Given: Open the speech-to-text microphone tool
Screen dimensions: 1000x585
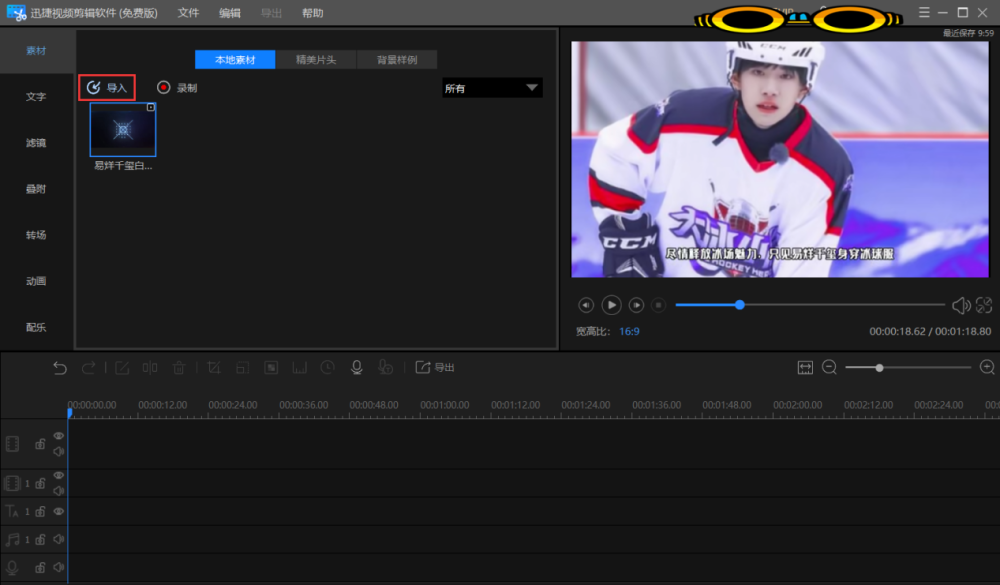Looking at the screenshot, I should (385, 367).
